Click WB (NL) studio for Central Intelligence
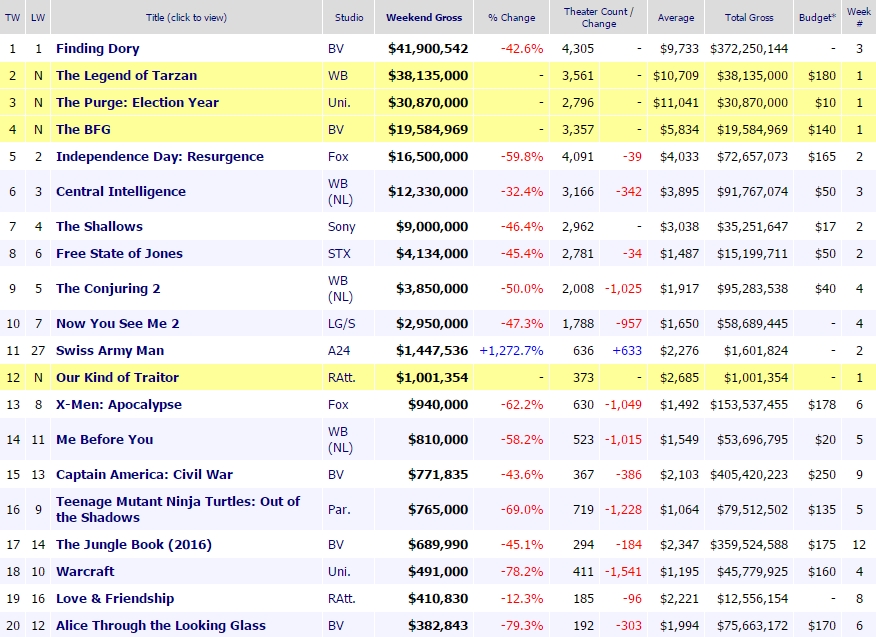The image size is (876, 637). 340,191
